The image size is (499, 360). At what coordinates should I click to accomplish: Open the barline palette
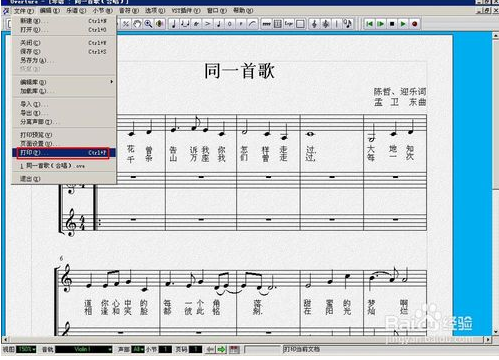click(337, 24)
